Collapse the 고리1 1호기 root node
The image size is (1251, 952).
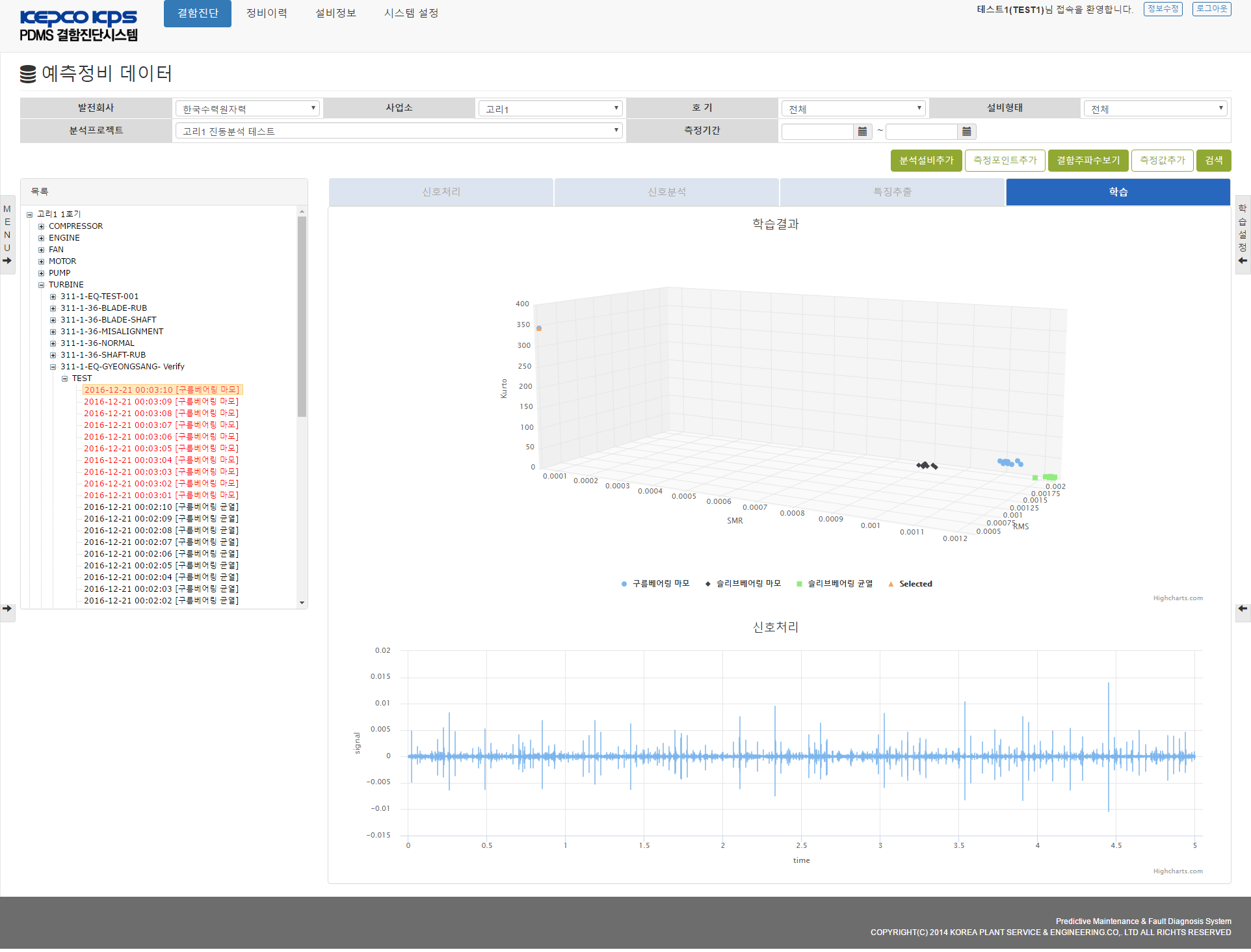click(30, 215)
